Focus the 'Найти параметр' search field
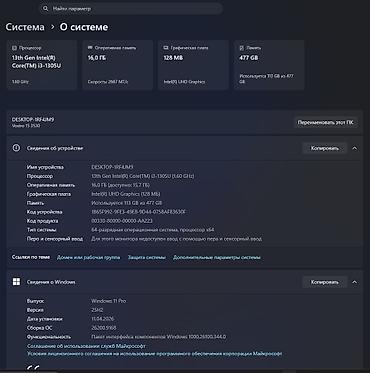This screenshot has width=370, height=373. tap(131, 9)
